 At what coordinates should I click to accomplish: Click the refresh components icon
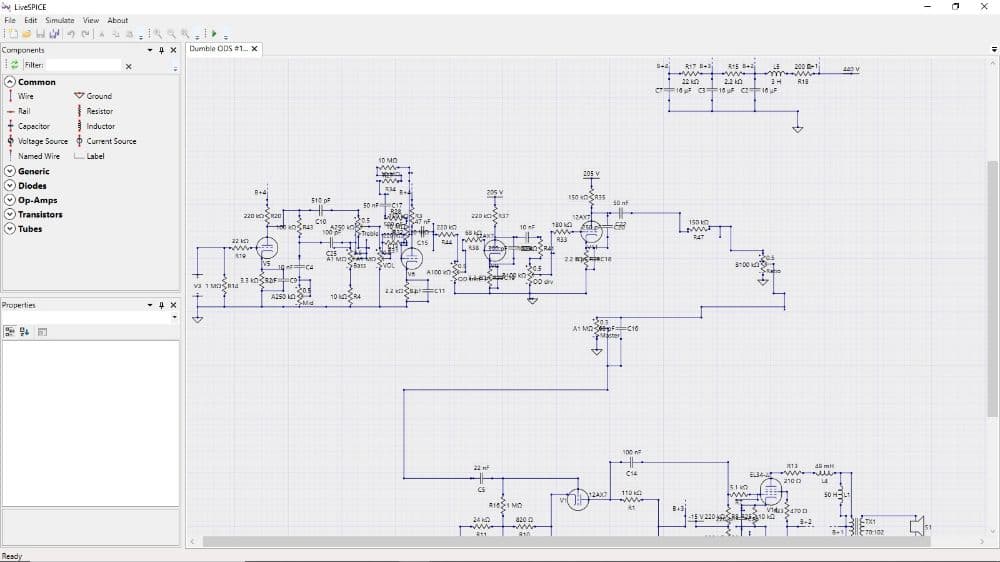[x=14, y=65]
